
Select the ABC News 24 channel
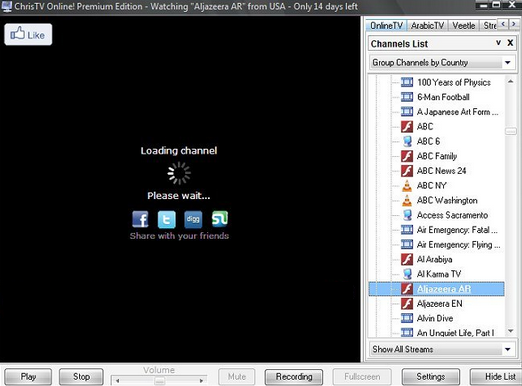click(x=441, y=171)
